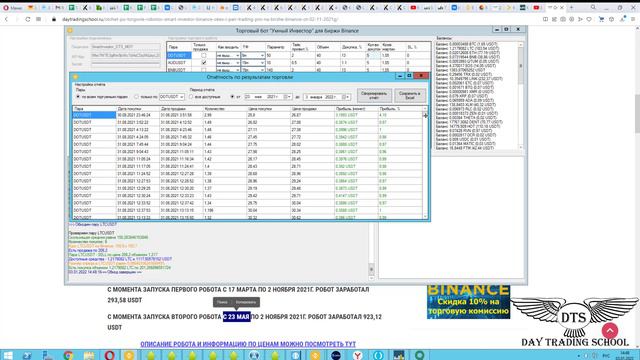Open File Explorer from the taskbar

tap(89, 355)
